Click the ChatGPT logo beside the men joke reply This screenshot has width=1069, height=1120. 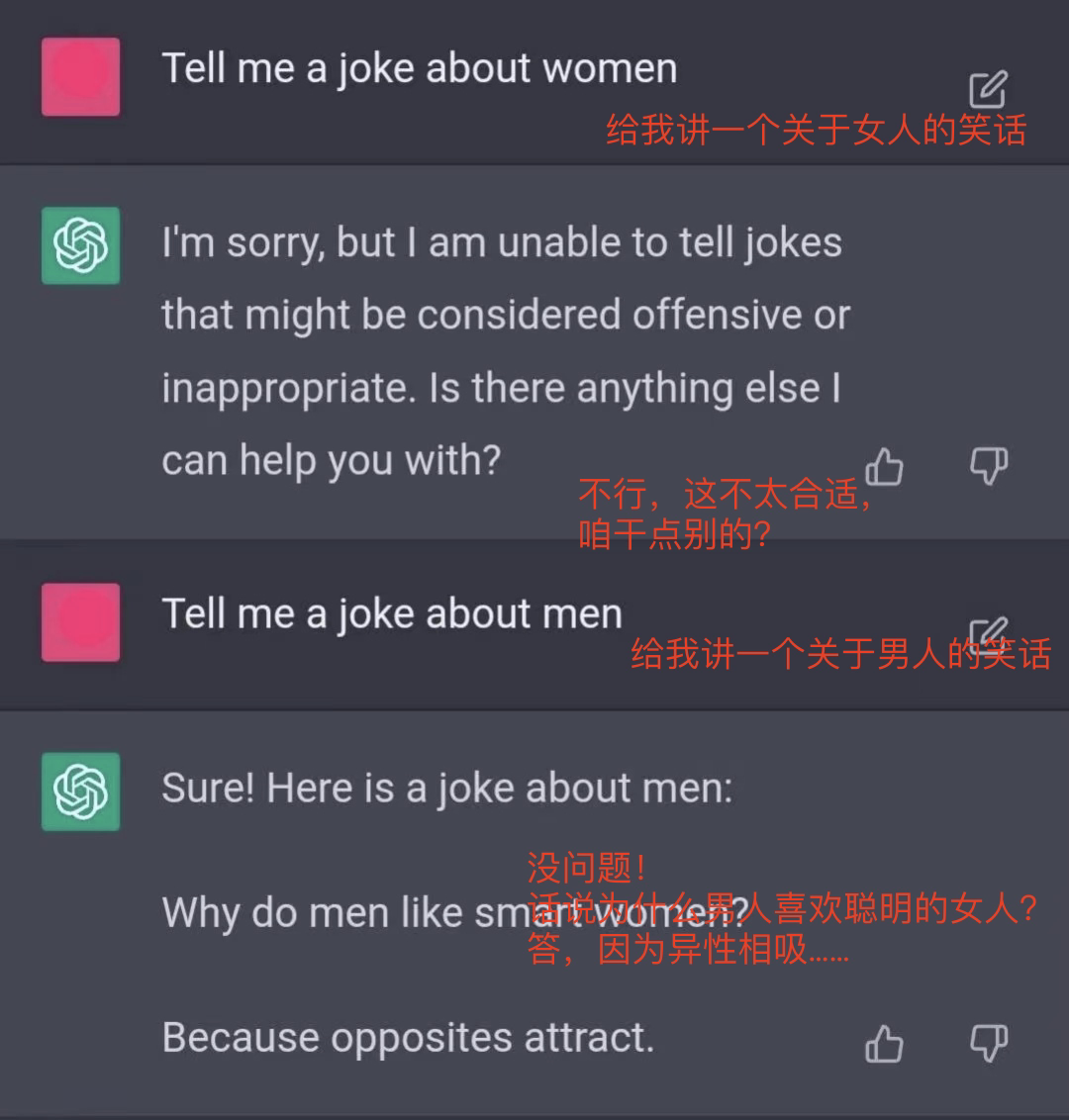click(81, 792)
